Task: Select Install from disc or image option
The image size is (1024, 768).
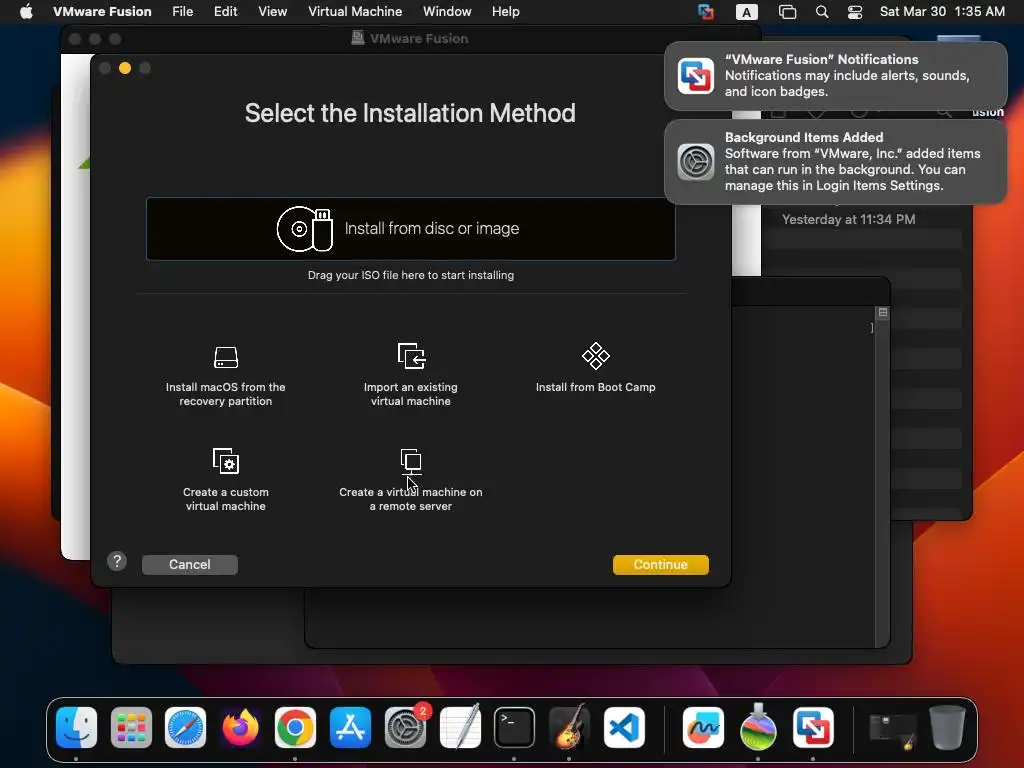Action: [411, 229]
